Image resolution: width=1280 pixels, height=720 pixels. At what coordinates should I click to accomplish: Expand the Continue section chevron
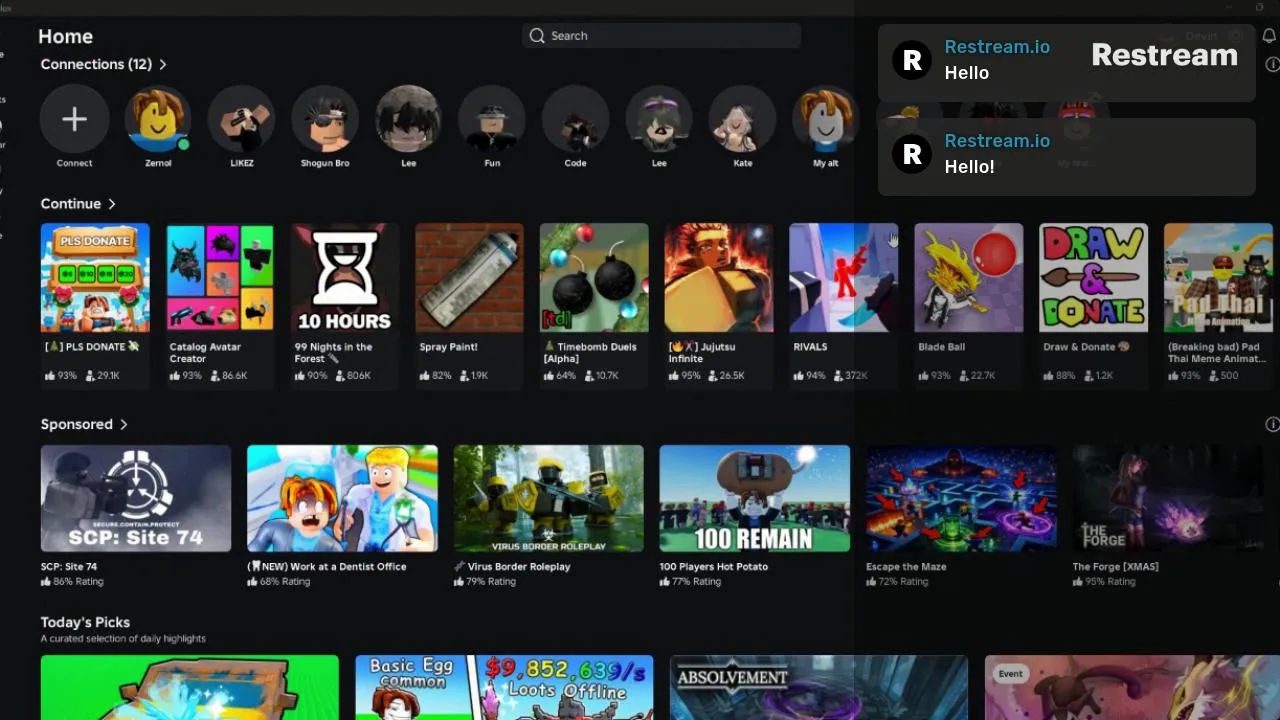point(112,204)
